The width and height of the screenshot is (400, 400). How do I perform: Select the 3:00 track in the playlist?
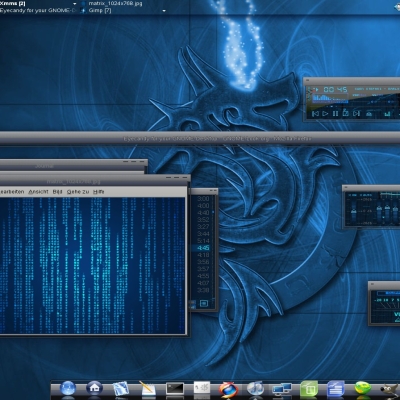pos(203,199)
